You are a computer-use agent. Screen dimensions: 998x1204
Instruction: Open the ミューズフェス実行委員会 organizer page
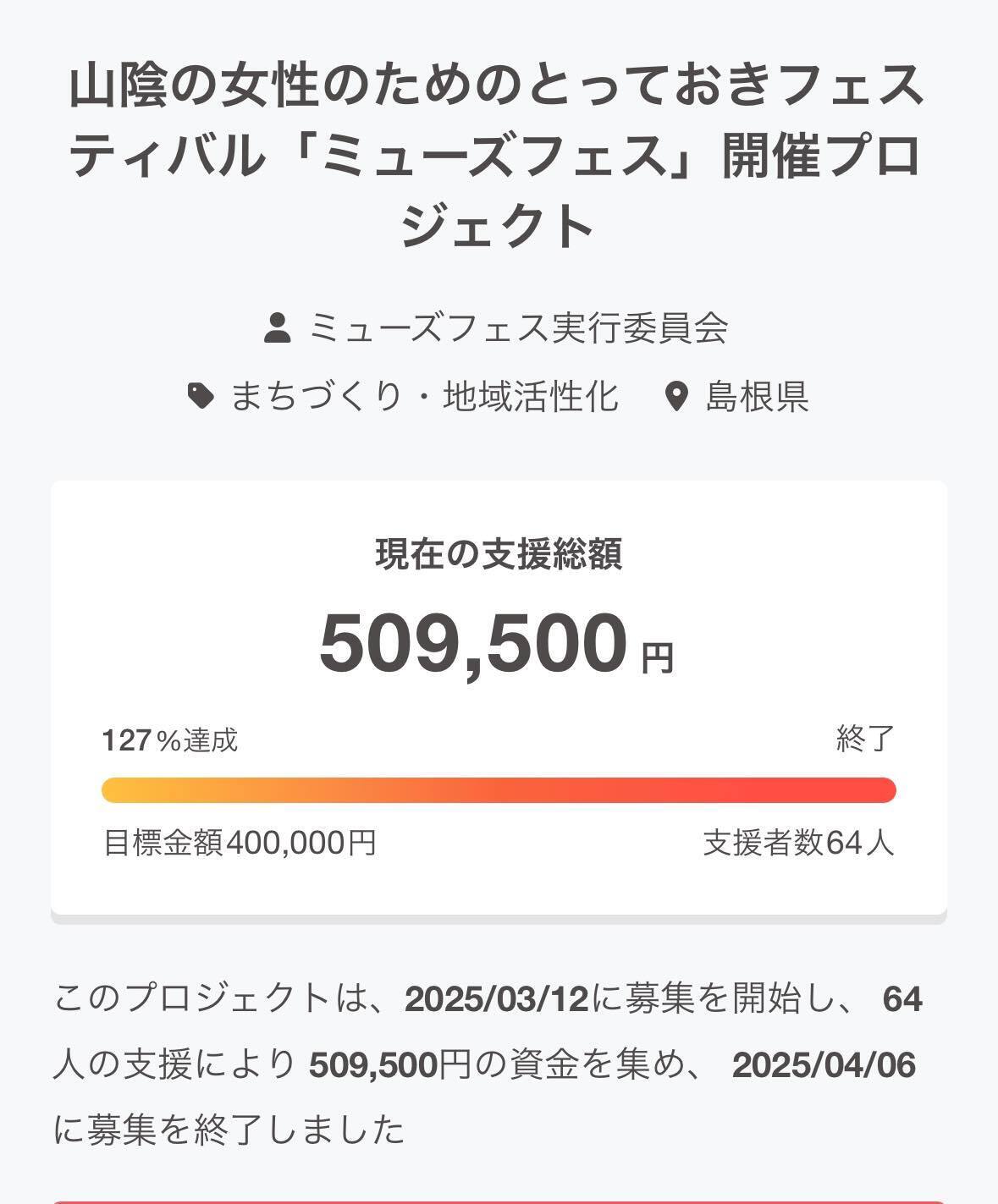[x=518, y=327]
